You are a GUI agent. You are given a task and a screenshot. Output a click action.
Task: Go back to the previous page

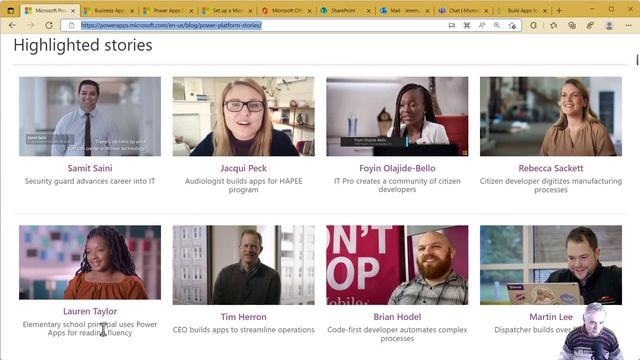[12, 25]
